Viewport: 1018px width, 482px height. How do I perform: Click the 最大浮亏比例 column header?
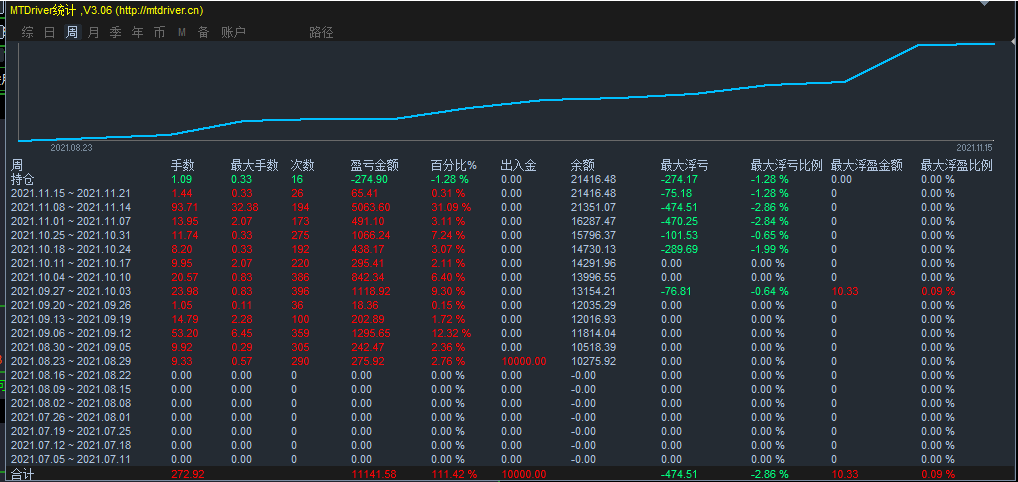786,166
